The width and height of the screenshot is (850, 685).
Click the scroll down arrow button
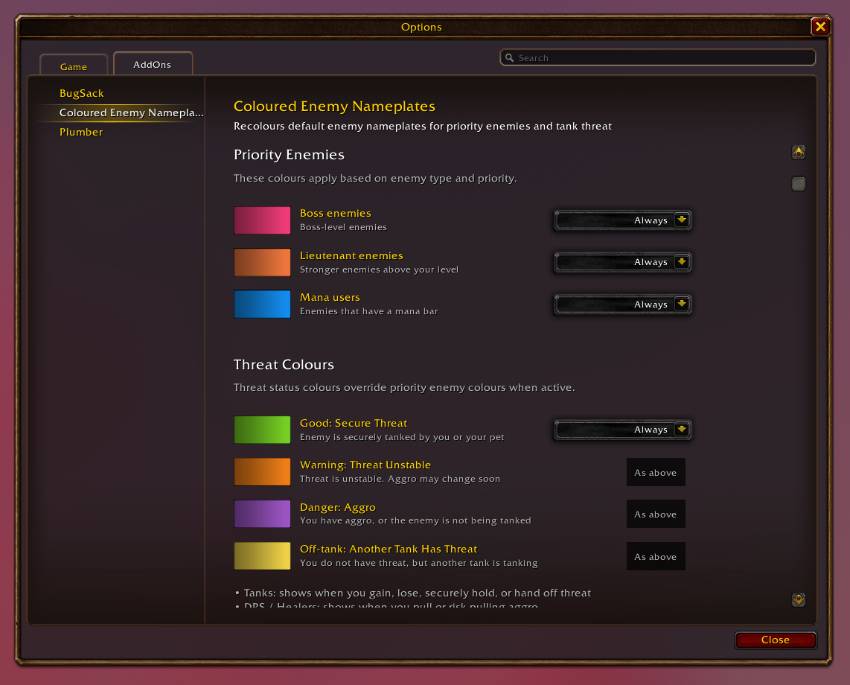point(798,599)
